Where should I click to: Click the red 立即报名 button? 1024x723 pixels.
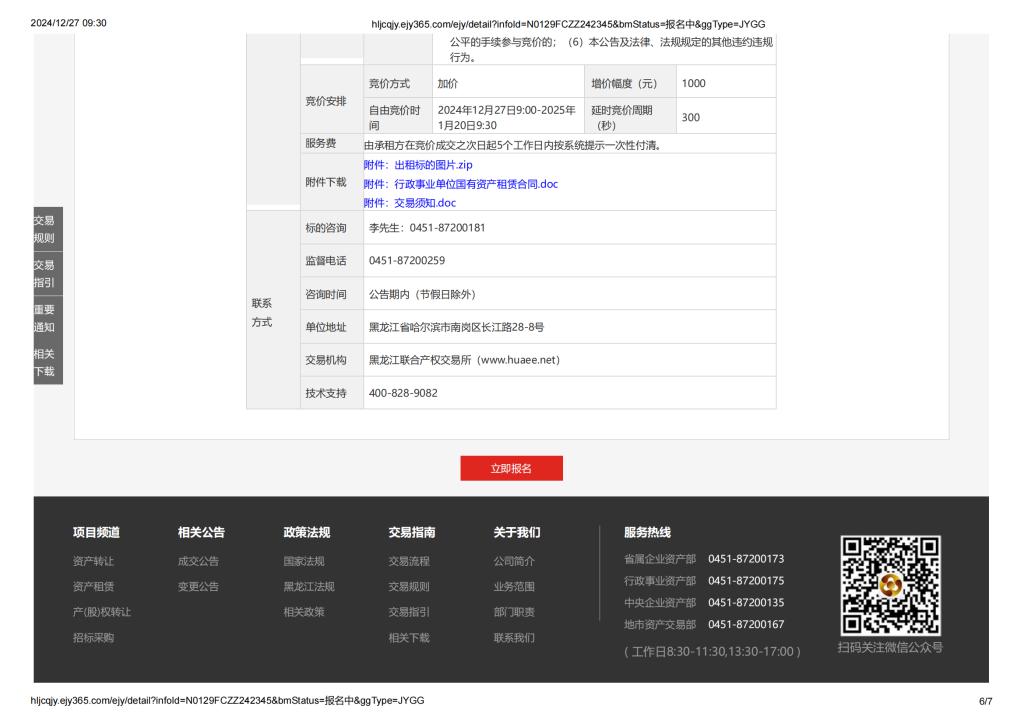coord(511,468)
